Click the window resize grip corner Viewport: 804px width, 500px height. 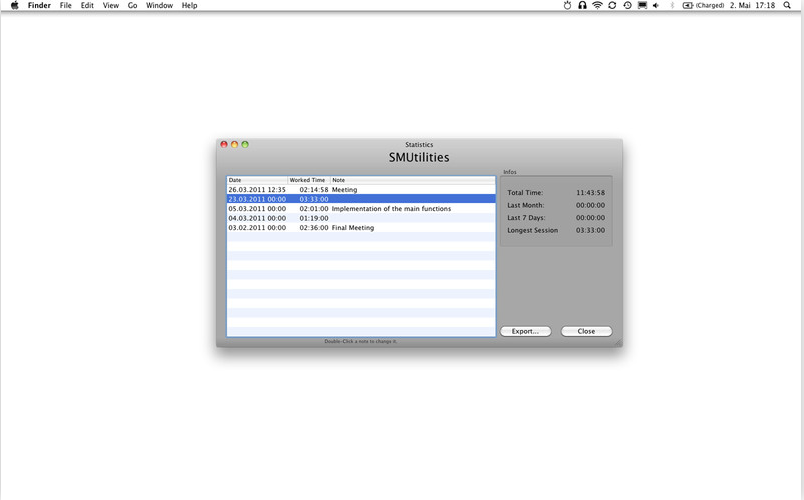[x=618, y=342]
